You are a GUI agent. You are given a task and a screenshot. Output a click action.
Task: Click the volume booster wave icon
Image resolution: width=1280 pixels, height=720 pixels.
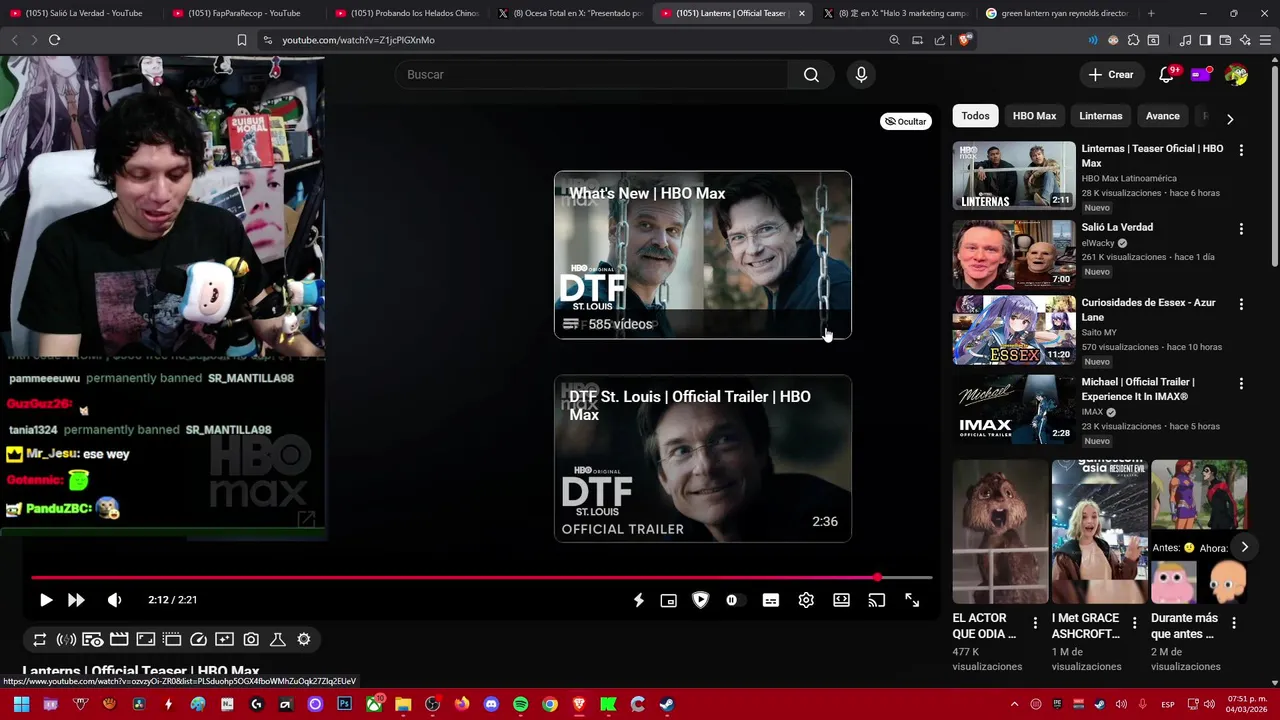point(66,639)
